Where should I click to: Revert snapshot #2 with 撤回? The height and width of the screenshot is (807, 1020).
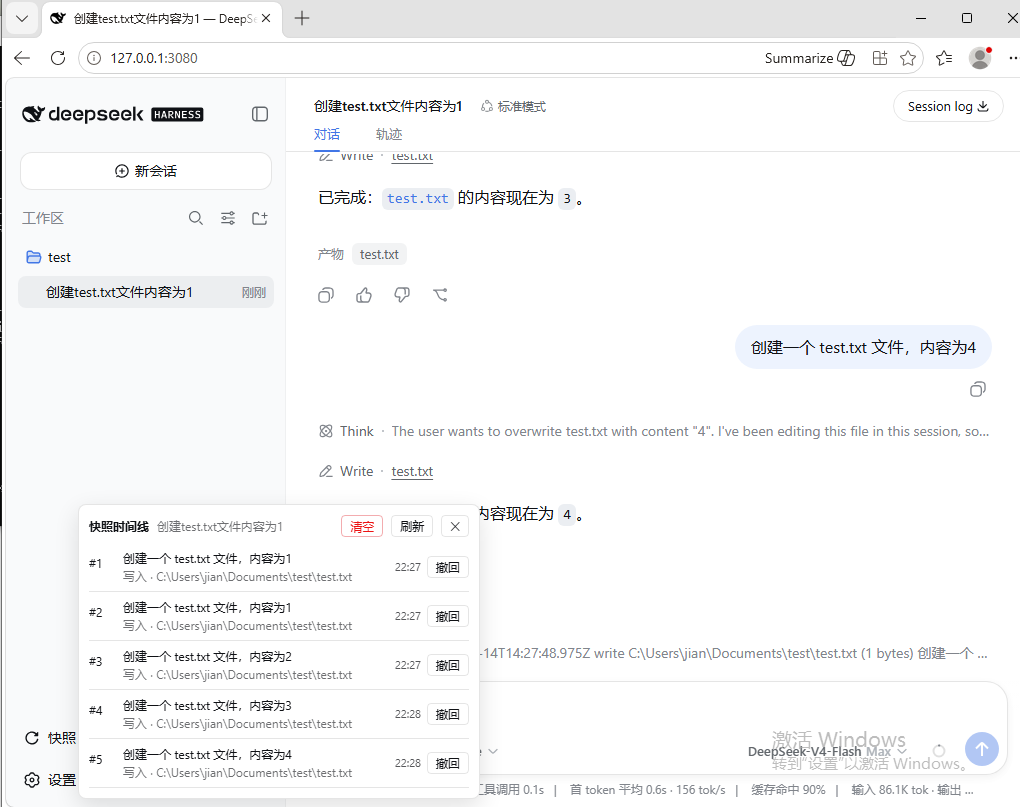point(448,616)
